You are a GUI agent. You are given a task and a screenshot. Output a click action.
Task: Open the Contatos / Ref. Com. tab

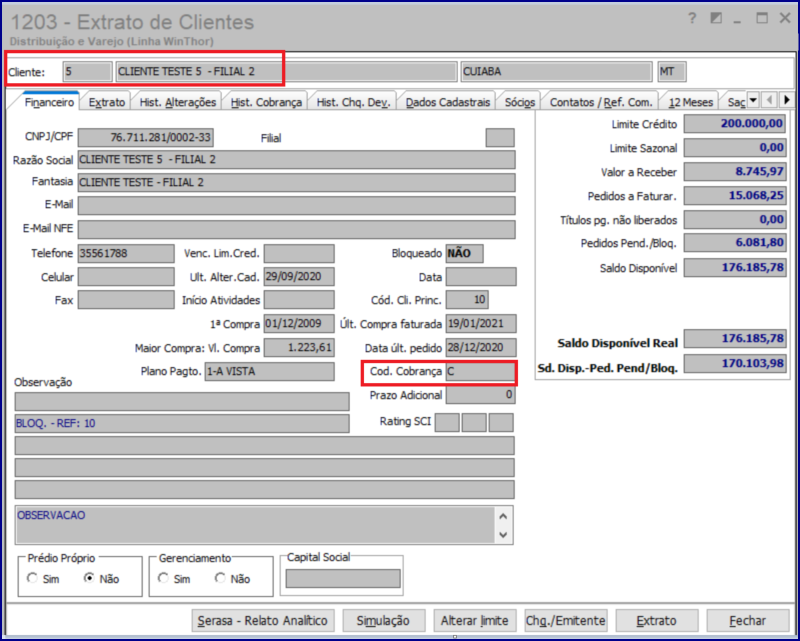tap(601, 102)
